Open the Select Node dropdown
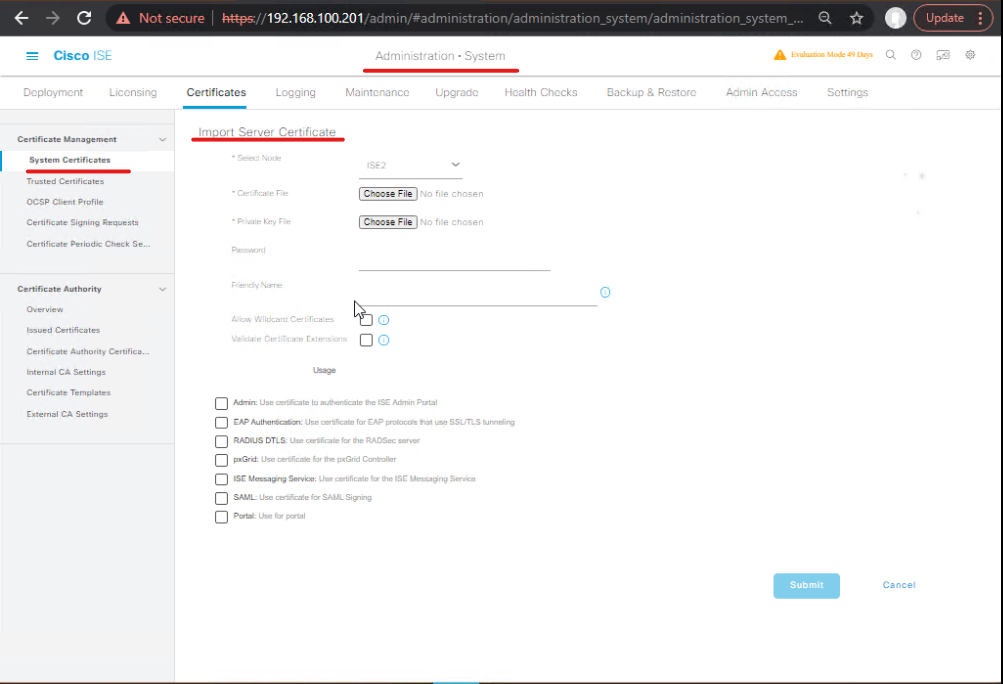 coord(411,165)
